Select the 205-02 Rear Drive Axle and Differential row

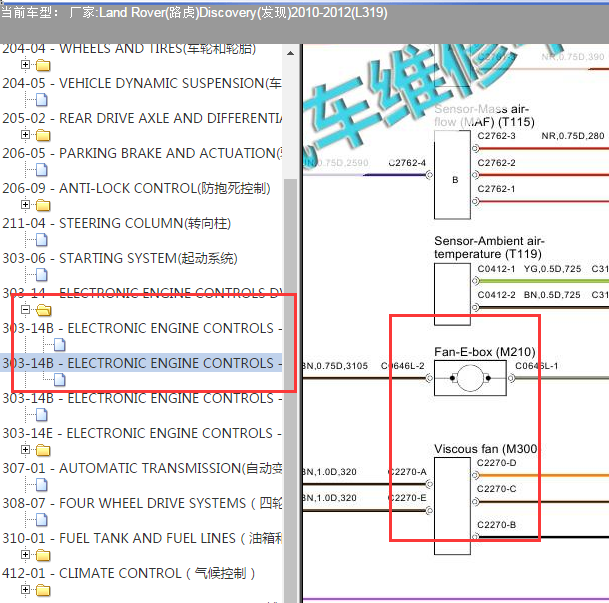click(142, 118)
